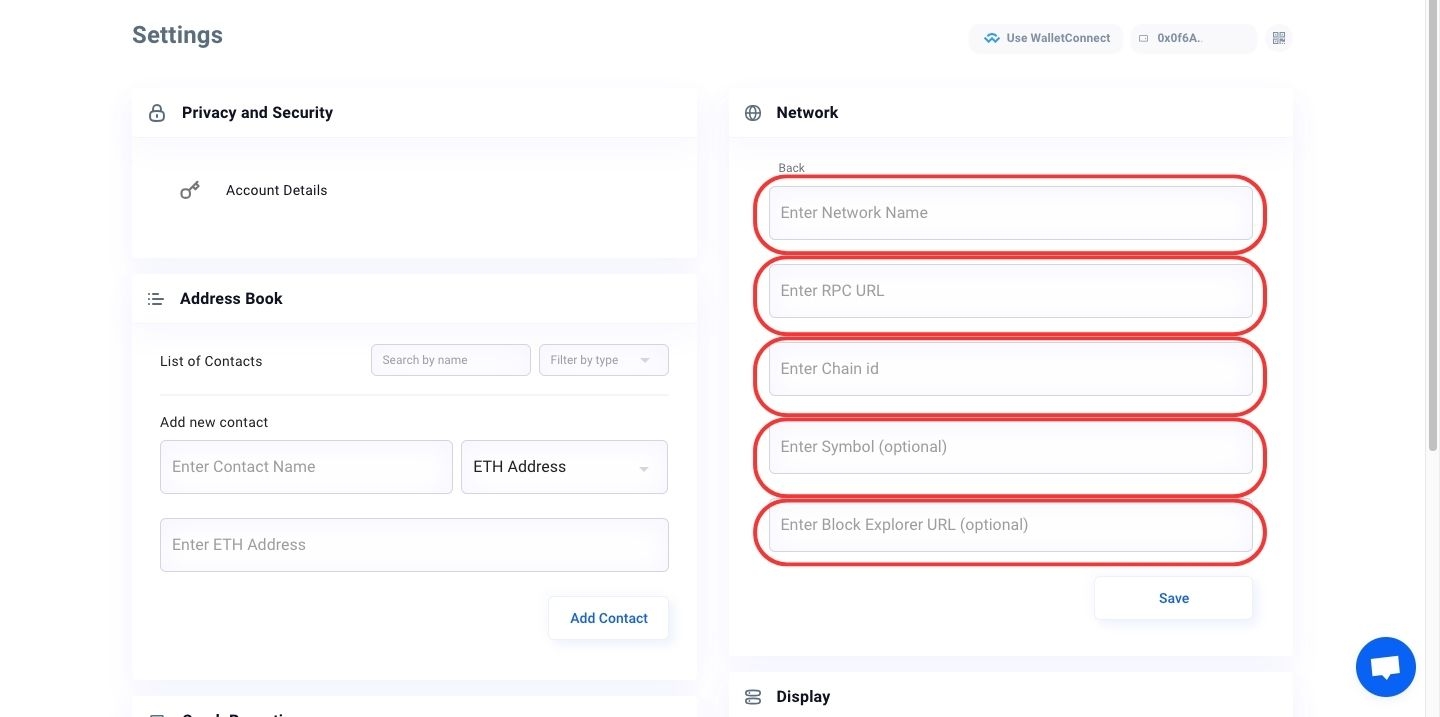Focus the Enter RPC URL field
Screen dimensions: 1440x717
click(x=1010, y=291)
